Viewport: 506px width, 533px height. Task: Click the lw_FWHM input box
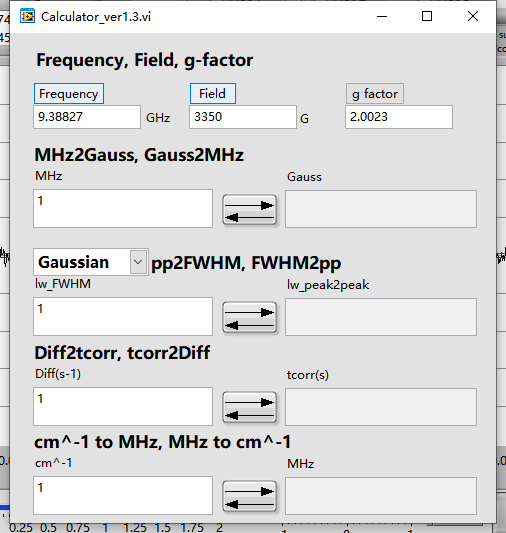pyautogui.click(x=123, y=316)
